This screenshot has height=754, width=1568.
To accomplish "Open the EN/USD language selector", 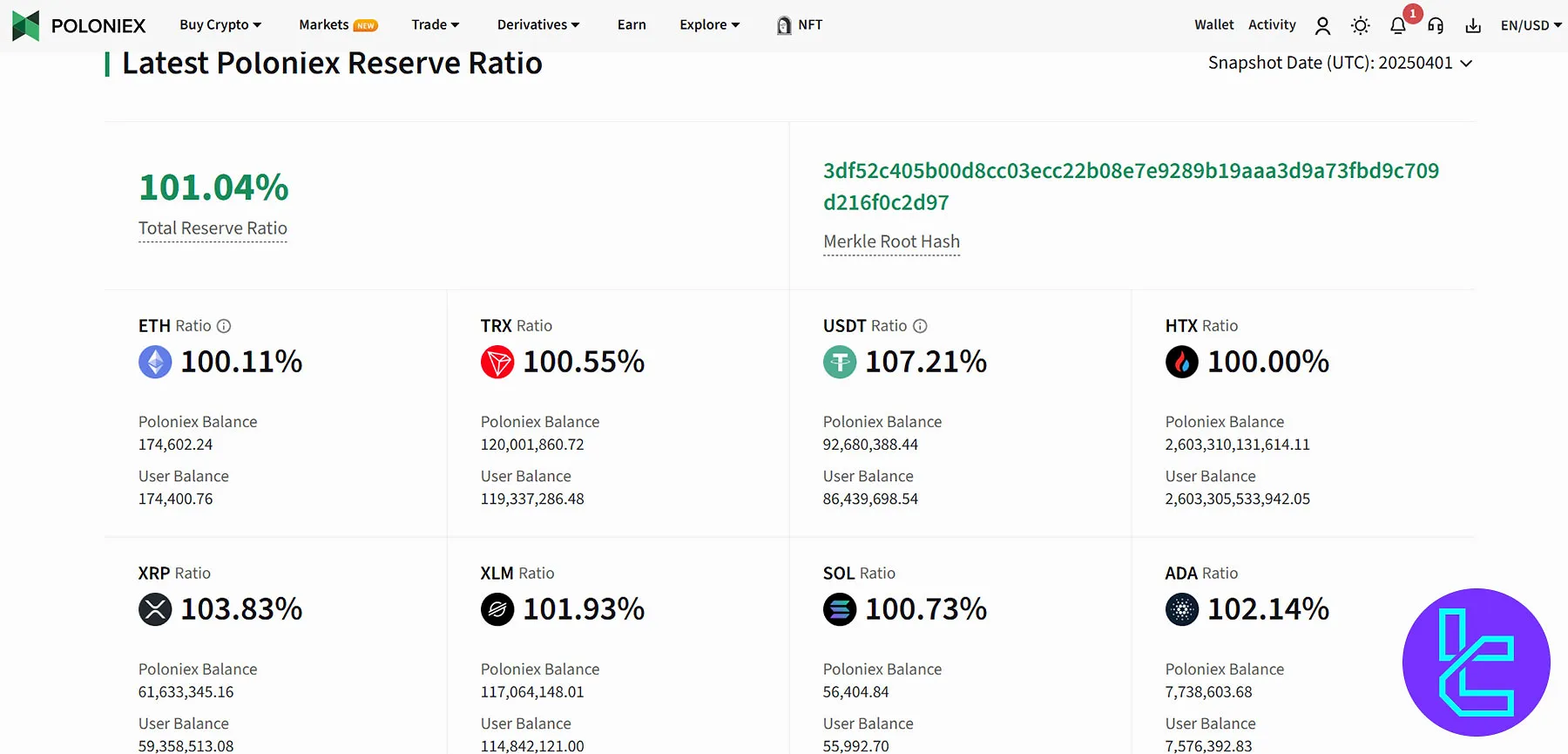I will (x=1531, y=25).
